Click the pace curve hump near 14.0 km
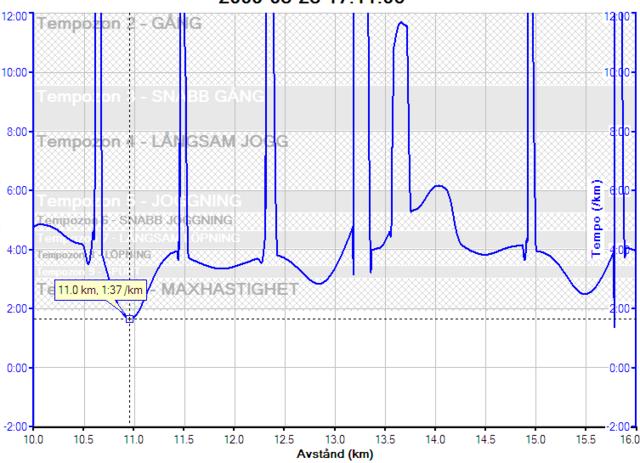This screenshot has width=640, height=463. pyautogui.click(x=439, y=186)
